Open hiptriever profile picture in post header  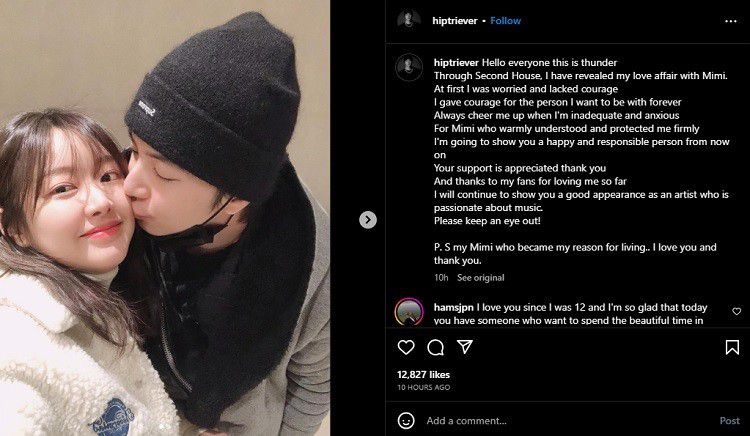click(x=408, y=20)
